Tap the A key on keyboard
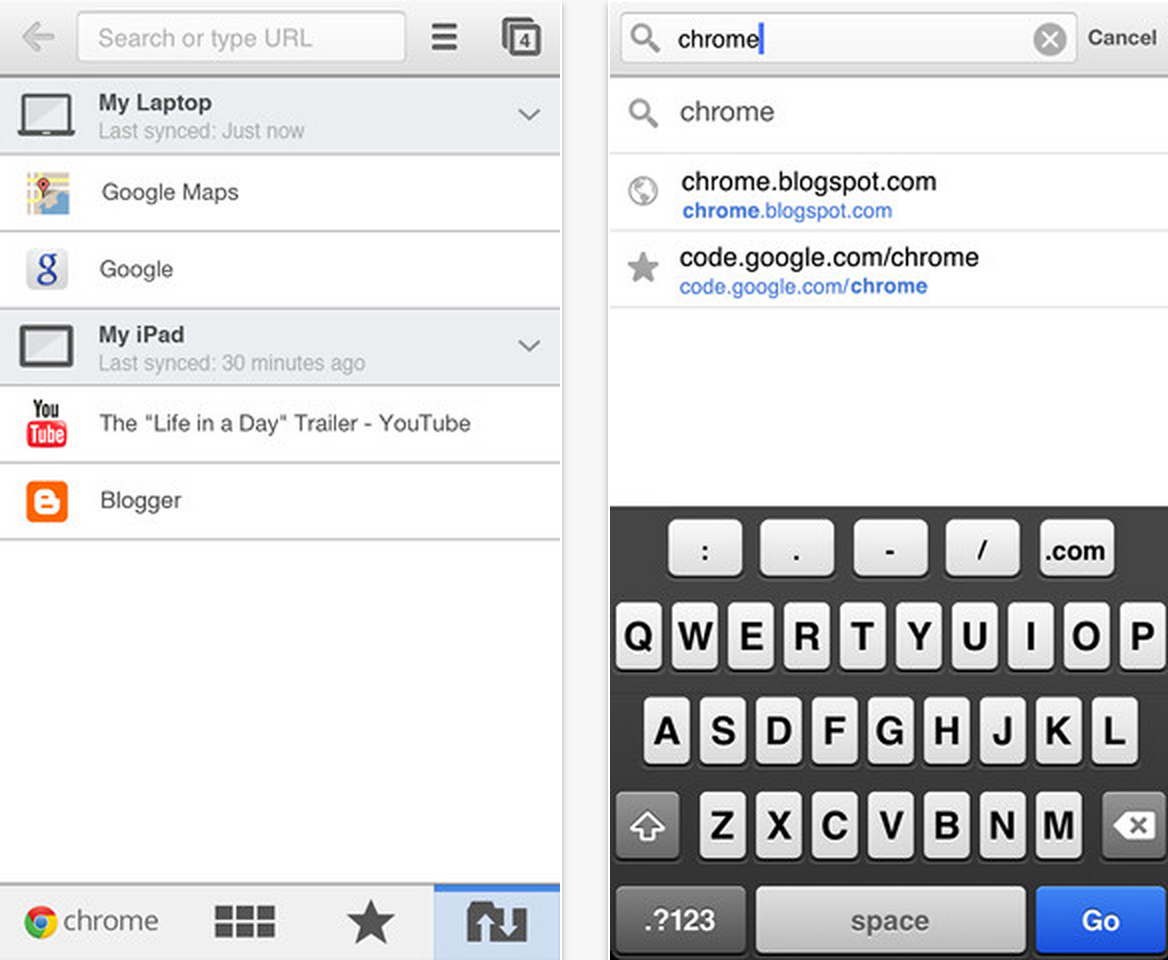 667,731
